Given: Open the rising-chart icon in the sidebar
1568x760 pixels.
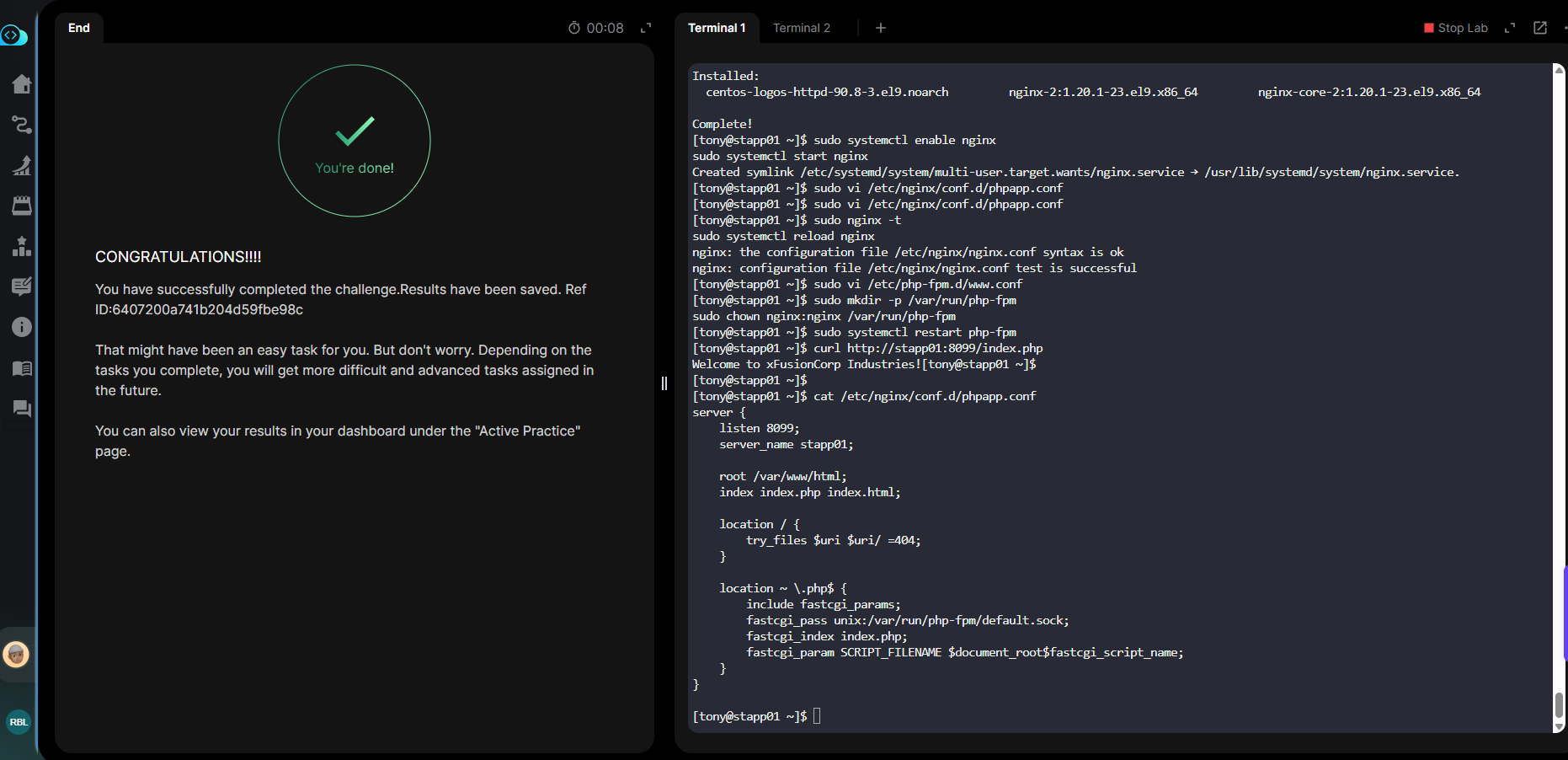Looking at the screenshot, I should click(x=22, y=165).
